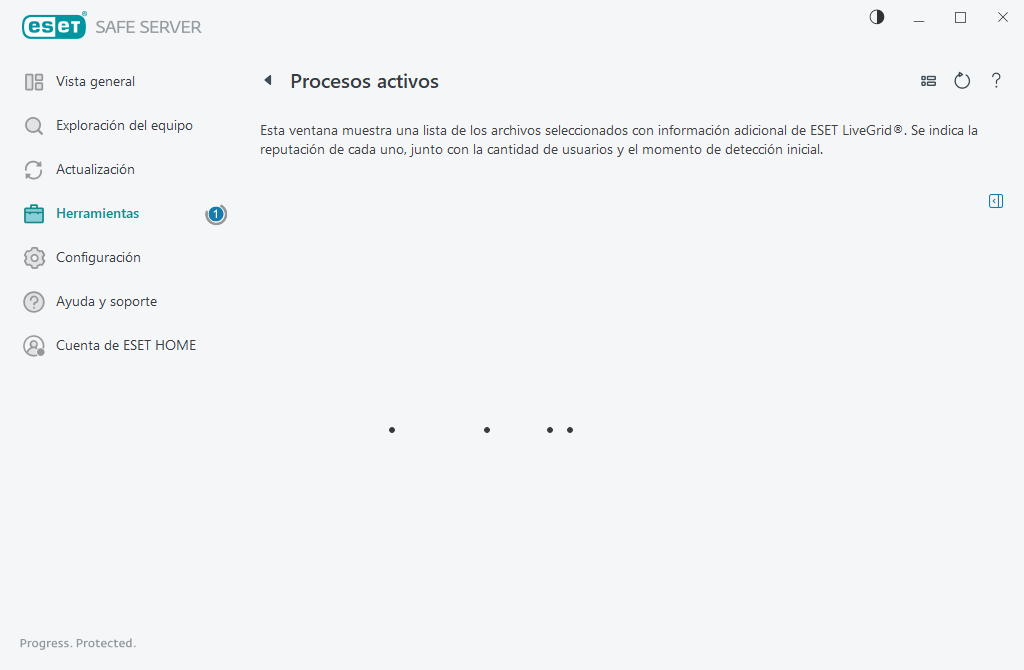
Task: Click the Cuenta de ESET HOME user icon
Action: [34, 346]
